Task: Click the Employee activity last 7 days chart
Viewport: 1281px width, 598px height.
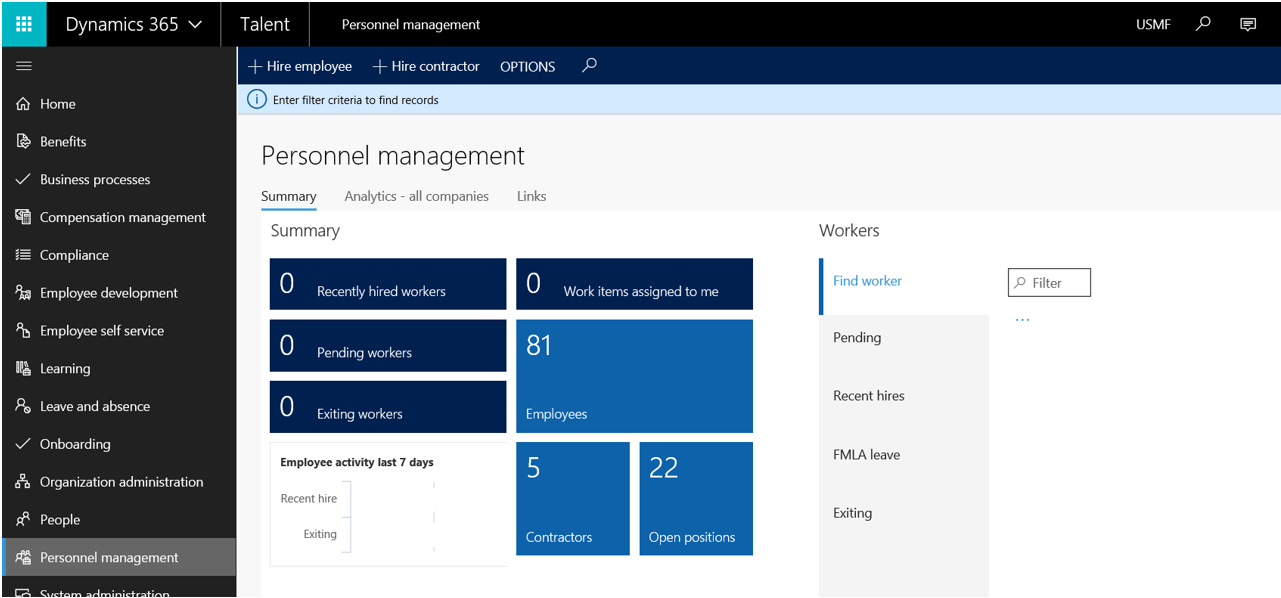Action: [x=389, y=504]
